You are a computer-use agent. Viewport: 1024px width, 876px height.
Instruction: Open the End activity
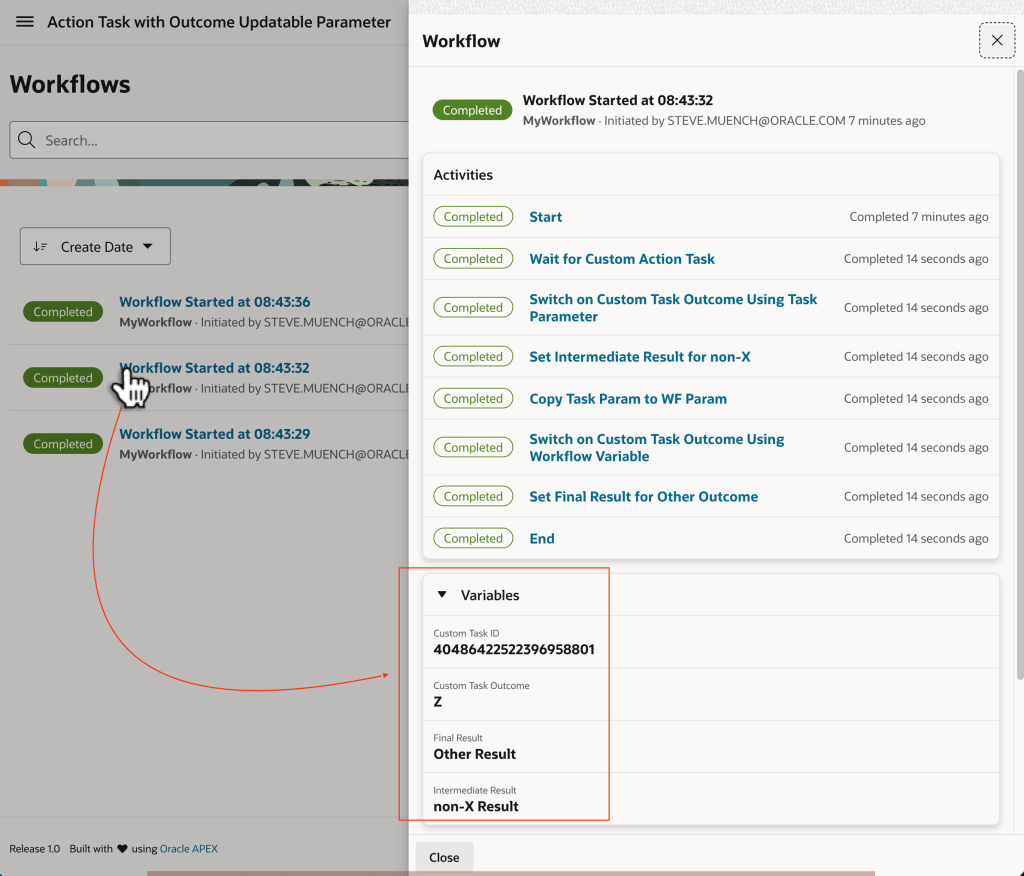click(x=541, y=539)
